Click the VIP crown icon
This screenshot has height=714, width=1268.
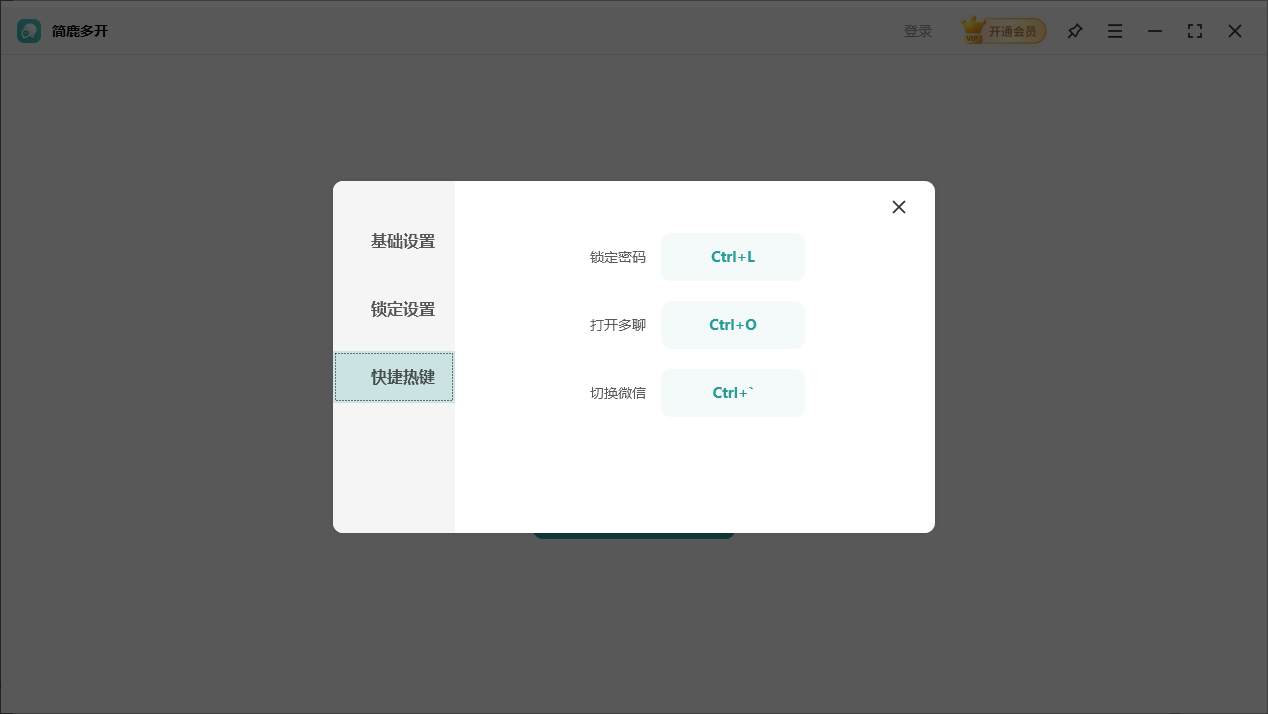point(973,30)
